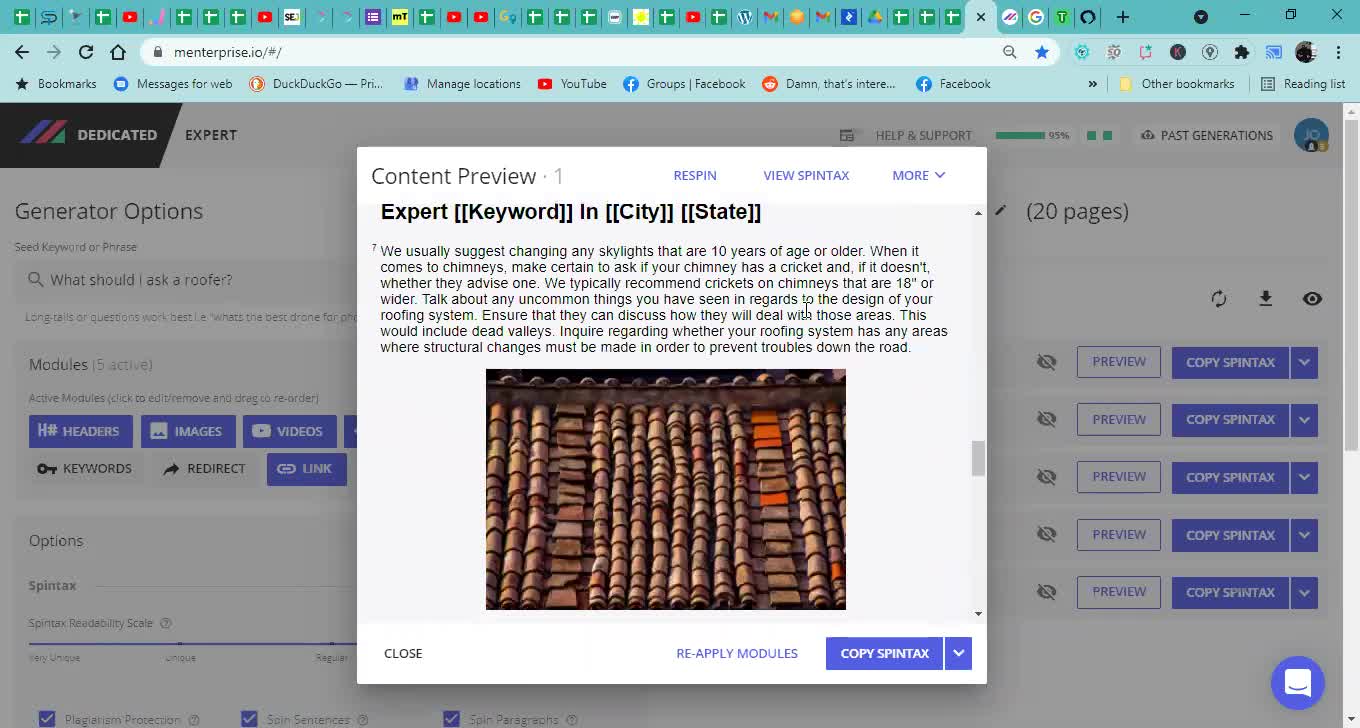The height and width of the screenshot is (728, 1360).
Task: Click VIEW SPINTAX in Content Preview
Action: pos(806,175)
